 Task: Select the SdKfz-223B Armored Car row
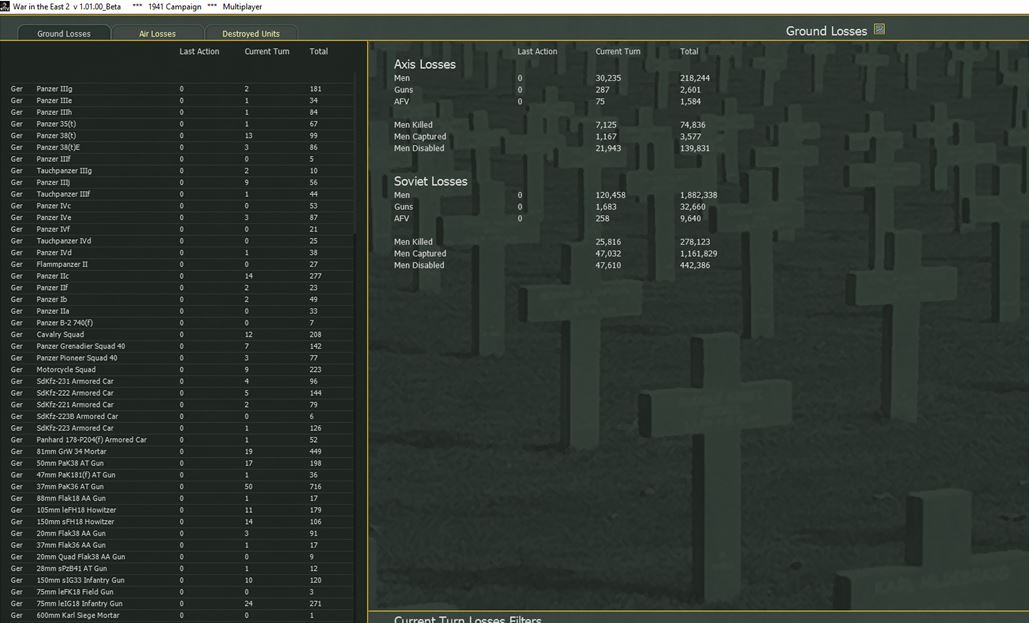(x=180, y=417)
